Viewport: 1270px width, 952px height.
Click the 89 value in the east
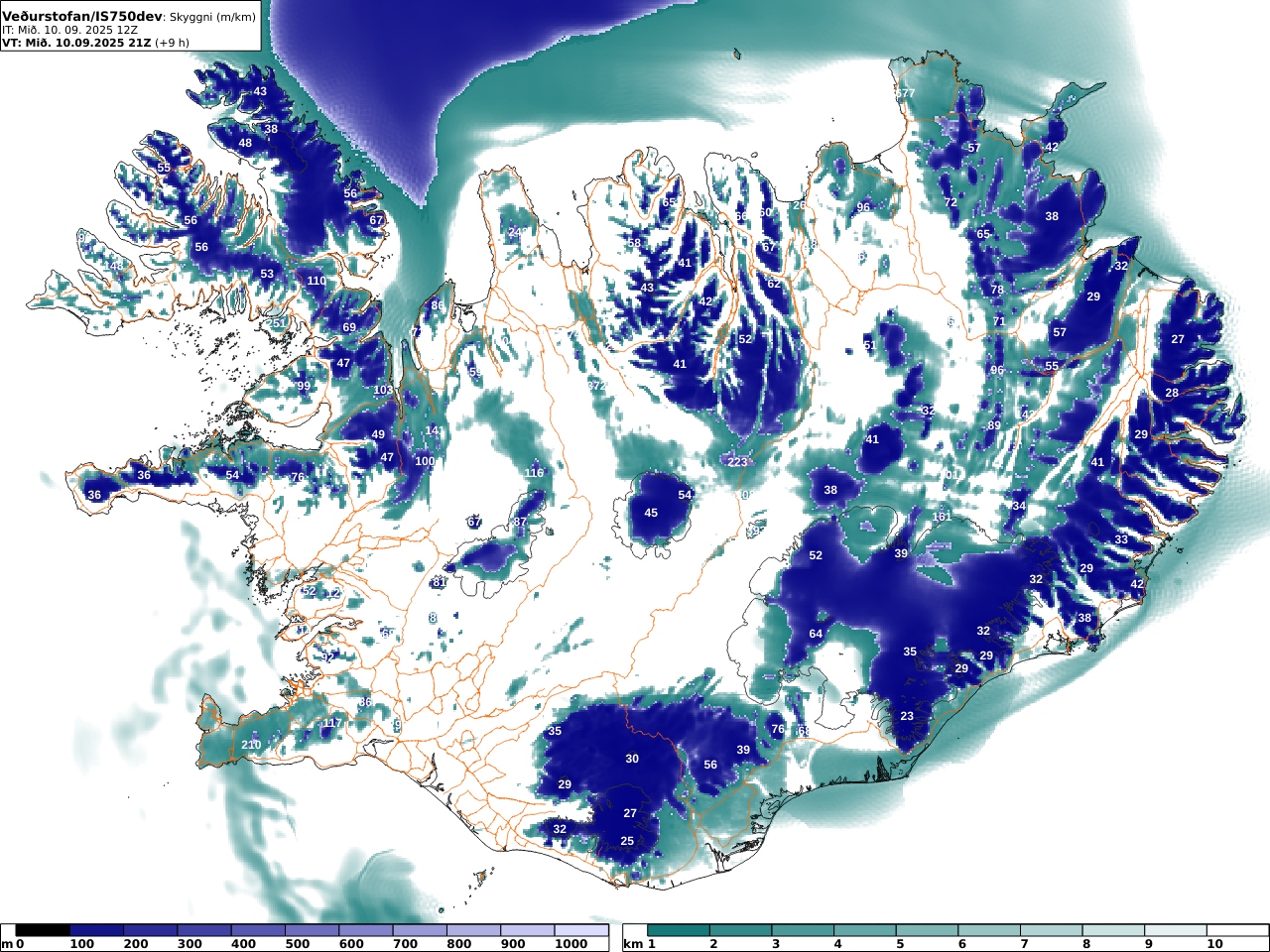994,425
